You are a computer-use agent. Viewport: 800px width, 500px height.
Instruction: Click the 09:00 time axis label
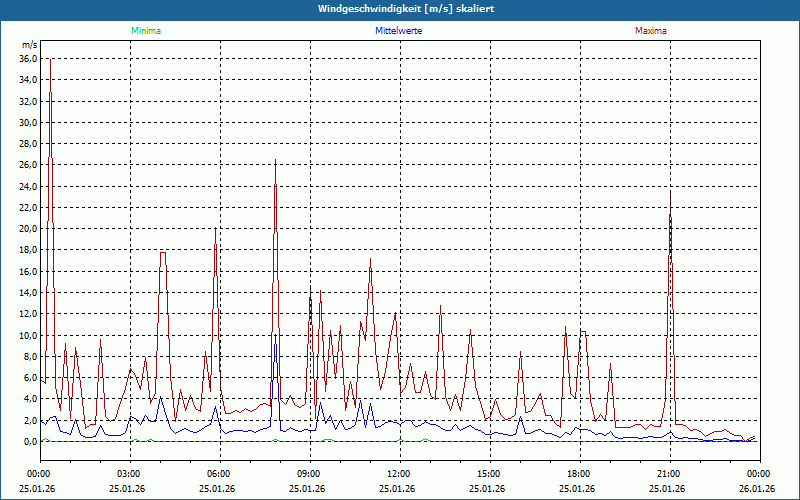point(309,473)
